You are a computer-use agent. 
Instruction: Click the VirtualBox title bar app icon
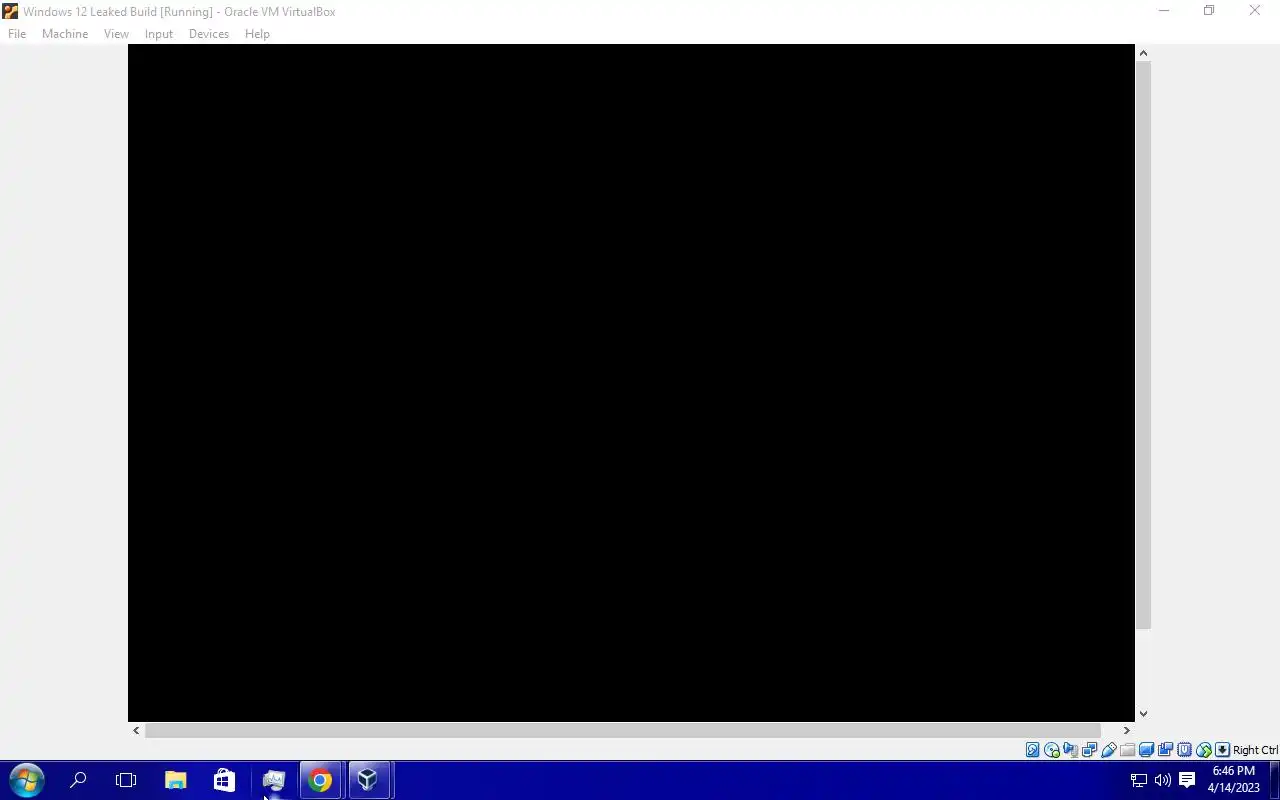pyautogui.click(x=10, y=12)
